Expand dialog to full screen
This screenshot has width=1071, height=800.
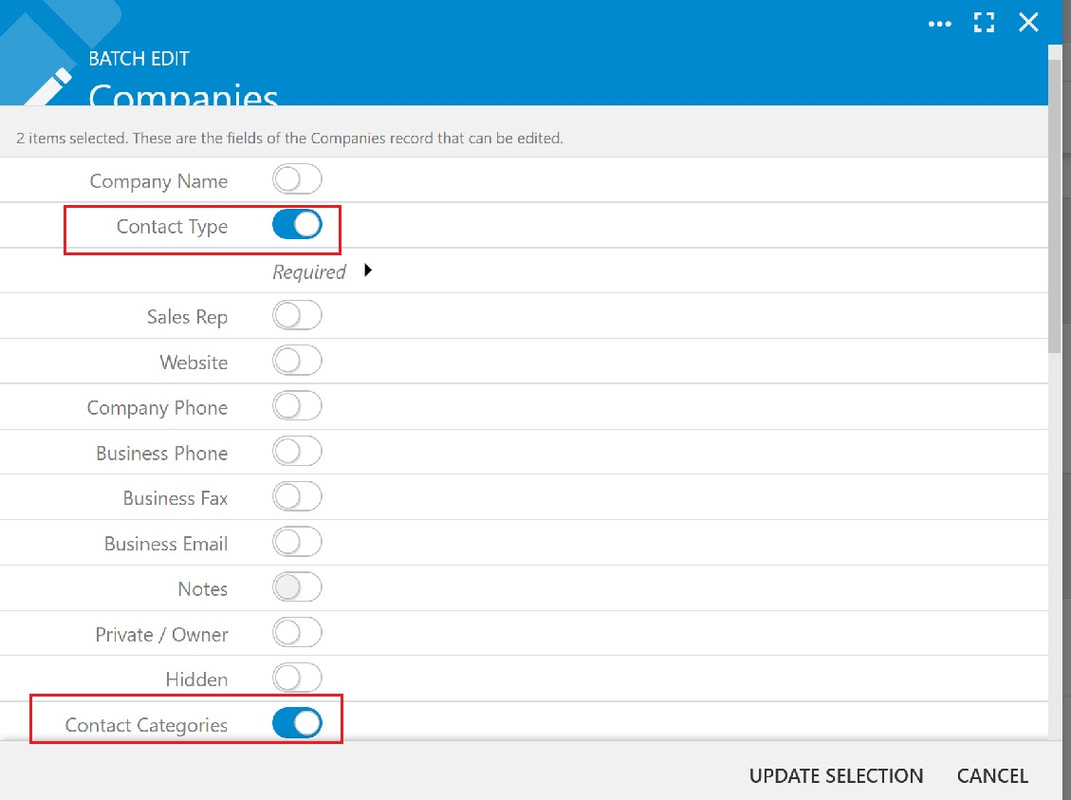point(984,23)
